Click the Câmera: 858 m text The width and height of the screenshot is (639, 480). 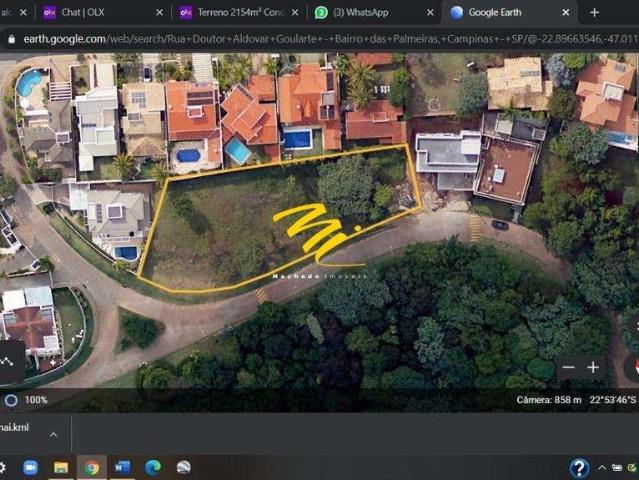pos(549,400)
